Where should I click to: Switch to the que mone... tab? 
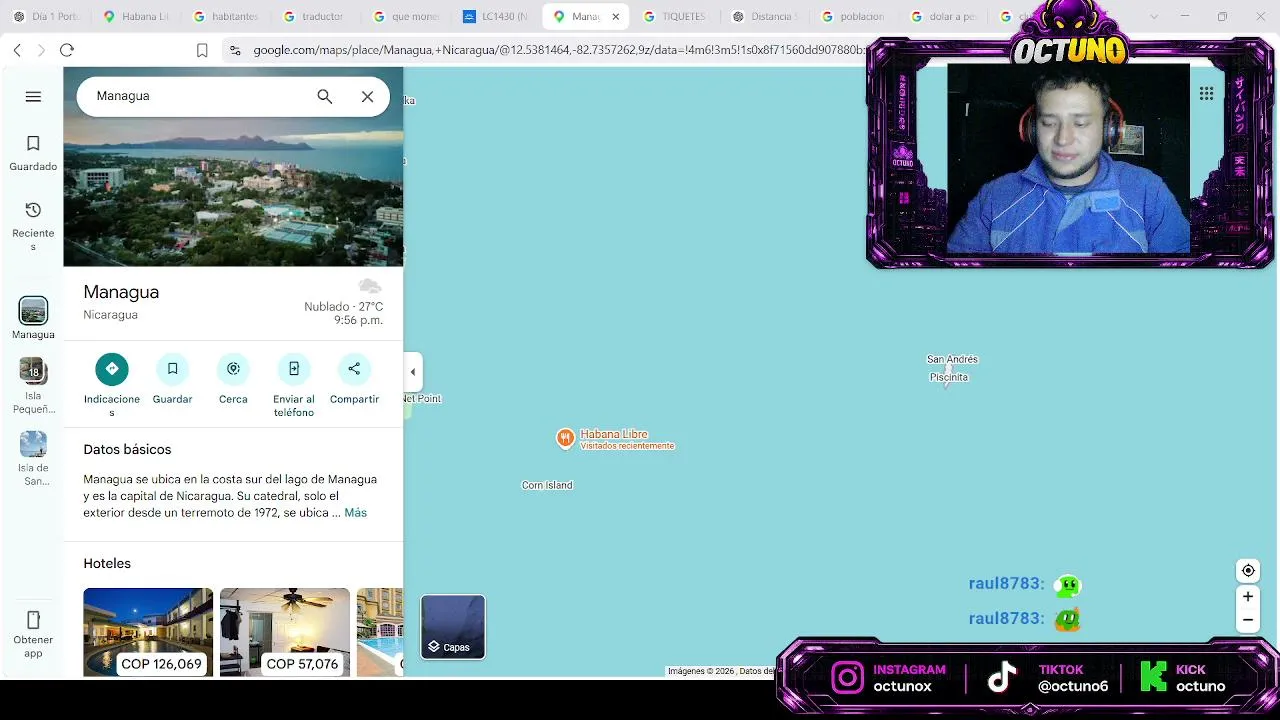click(x=406, y=17)
